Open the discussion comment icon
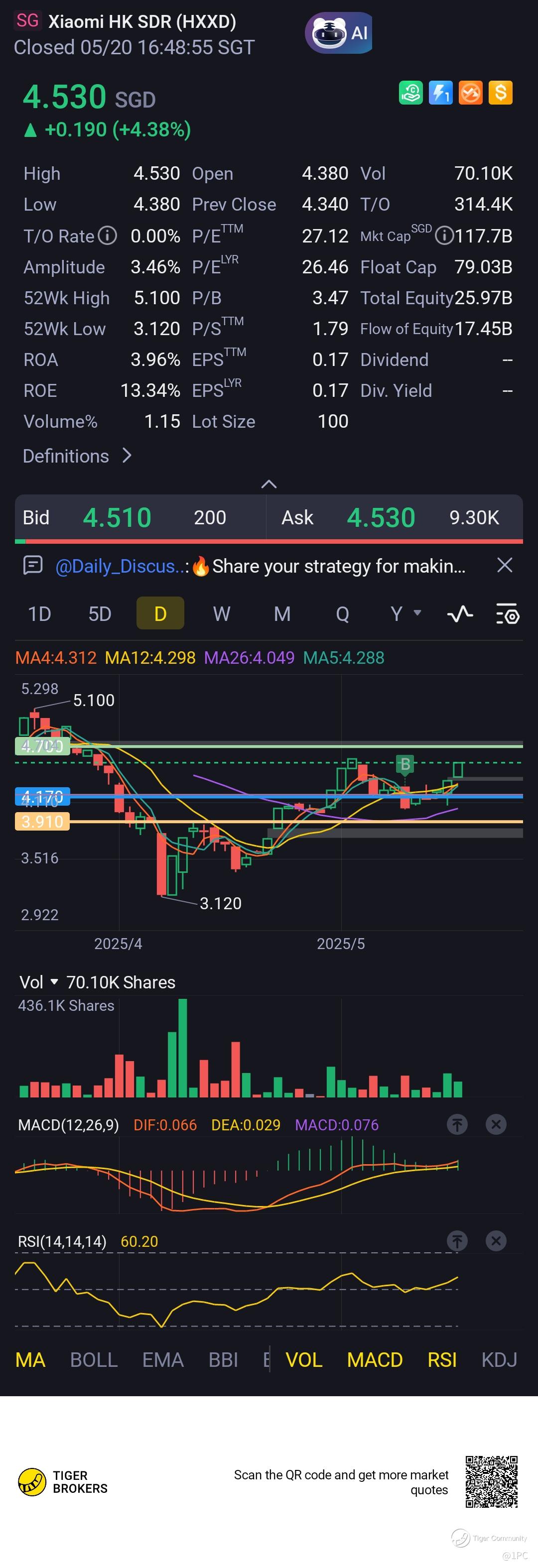The height and width of the screenshot is (1568, 538). pyautogui.click(x=32, y=566)
